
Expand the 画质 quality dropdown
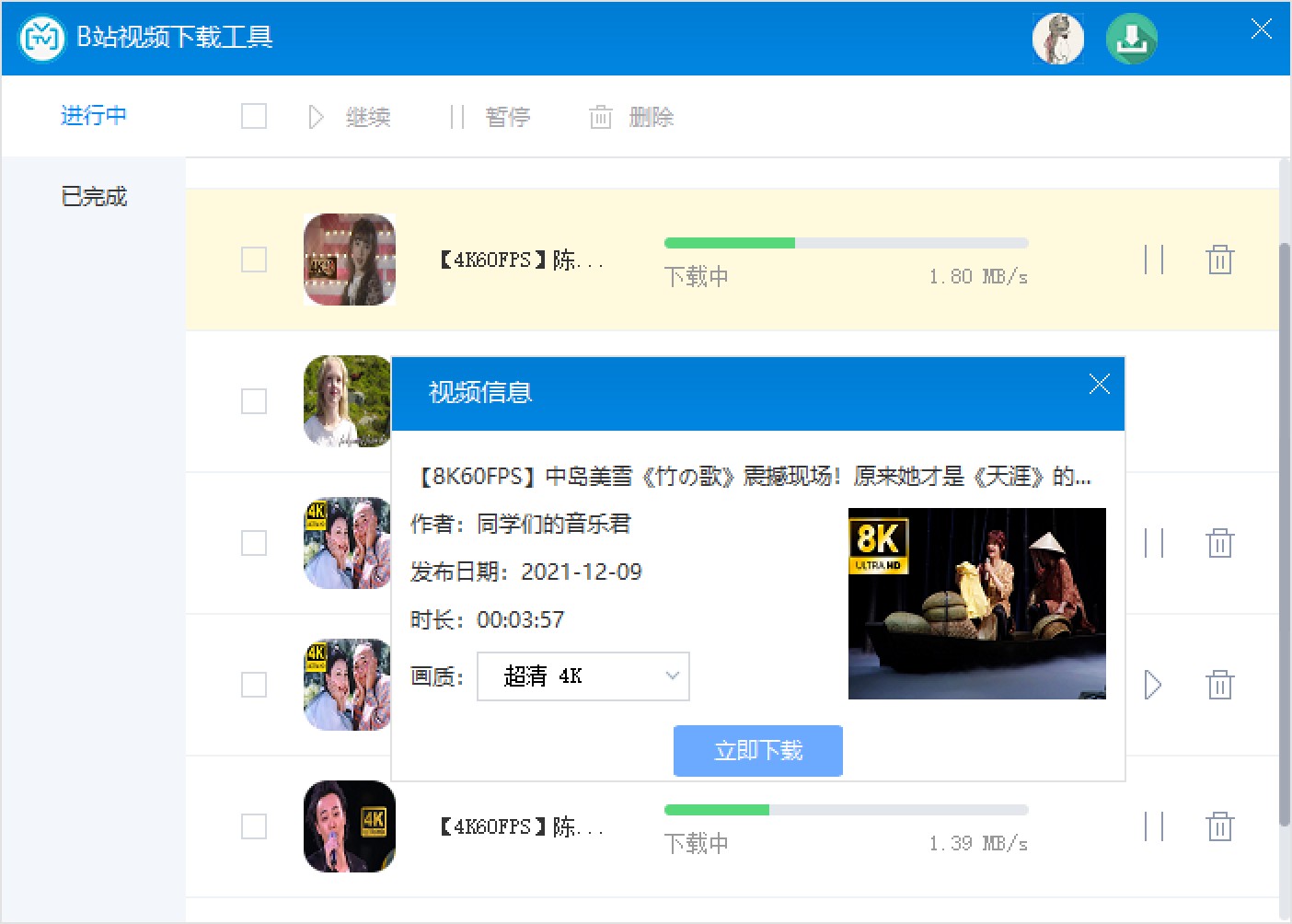tap(583, 676)
